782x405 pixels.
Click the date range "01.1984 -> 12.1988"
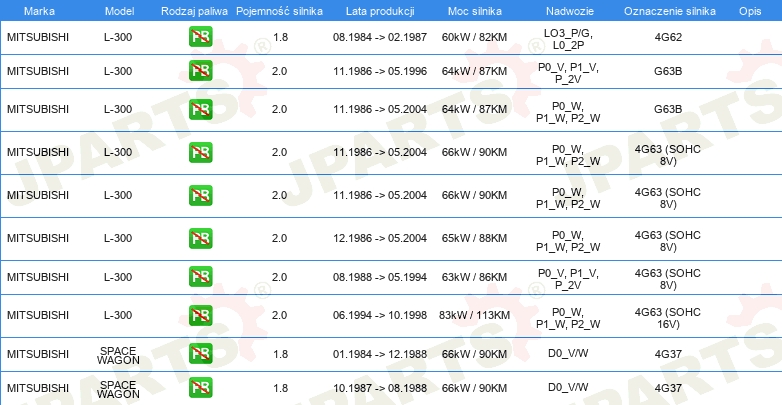(380, 354)
